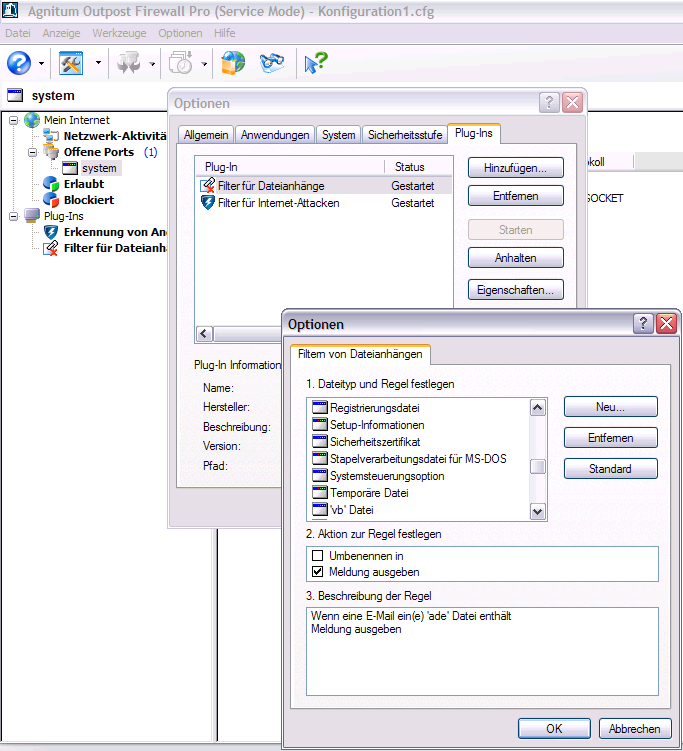Open dropdown arrow next to clock icon

(204, 63)
